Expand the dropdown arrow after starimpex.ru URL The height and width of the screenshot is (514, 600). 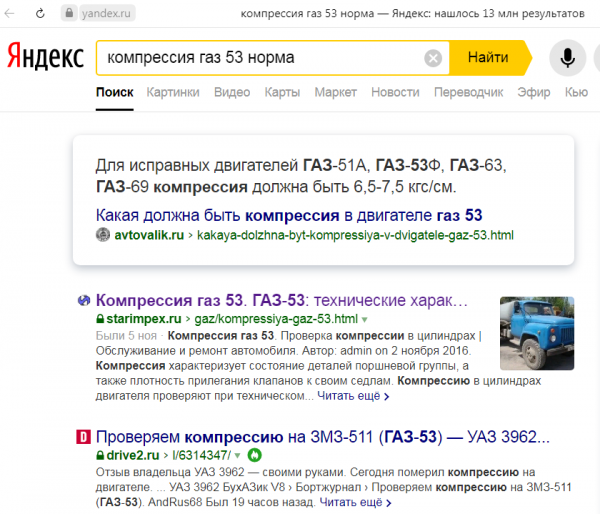(364, 318)
